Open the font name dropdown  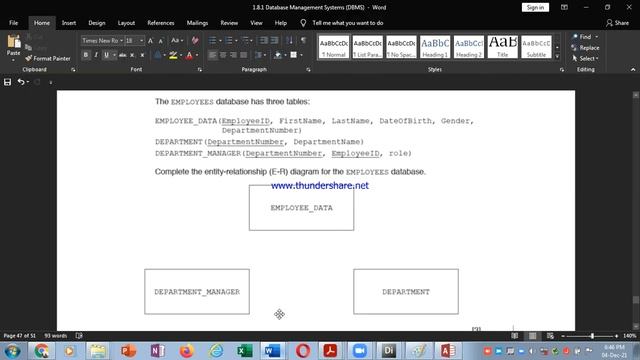(121, 40)
